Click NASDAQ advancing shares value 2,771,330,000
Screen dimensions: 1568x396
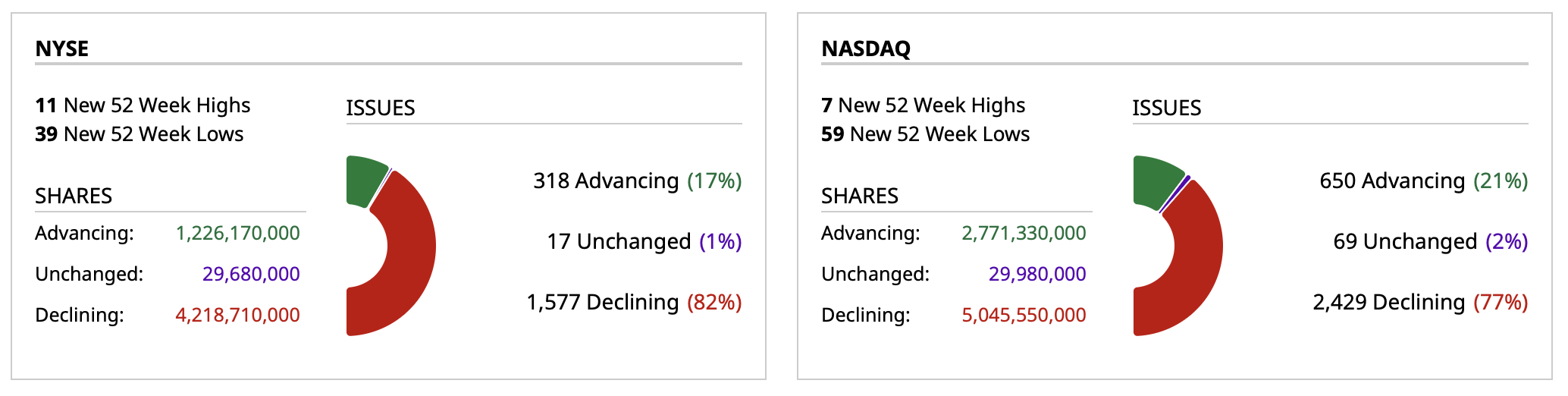[1024, 233]
